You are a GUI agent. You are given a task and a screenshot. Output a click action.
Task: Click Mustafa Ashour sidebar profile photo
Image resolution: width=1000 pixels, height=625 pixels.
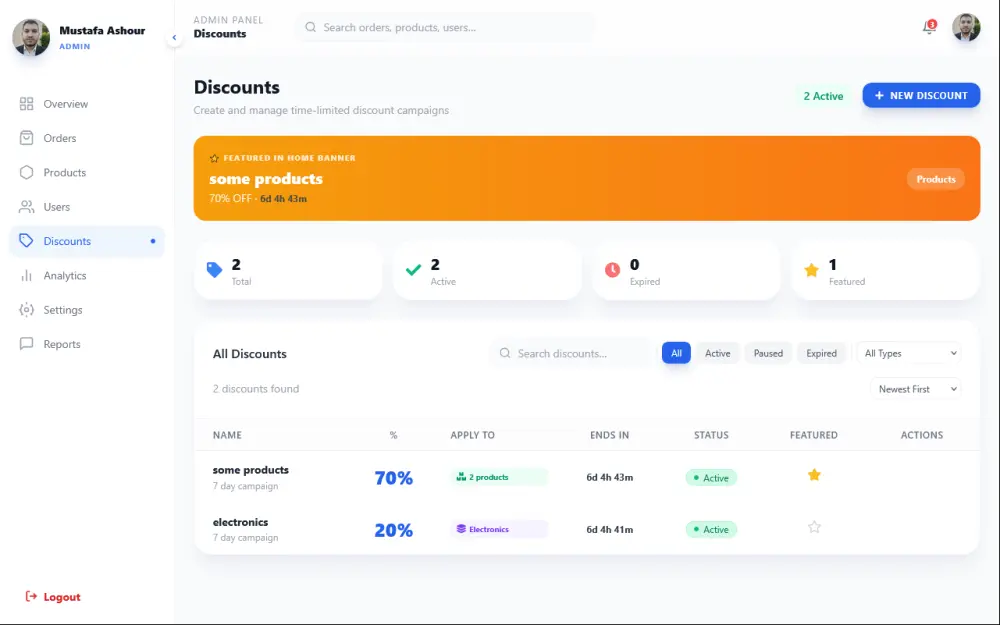31,37
